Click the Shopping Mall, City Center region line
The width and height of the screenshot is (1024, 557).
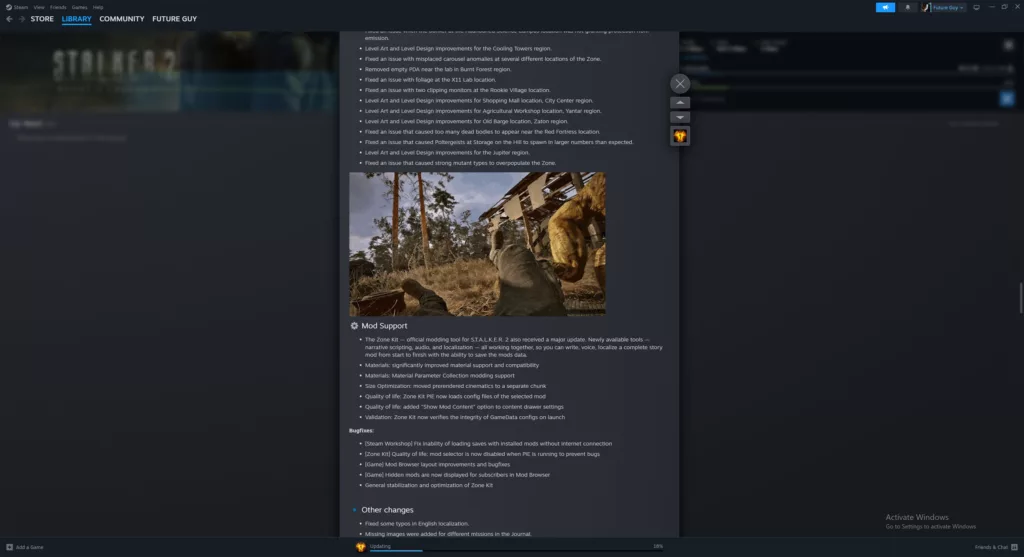[479, 101]
